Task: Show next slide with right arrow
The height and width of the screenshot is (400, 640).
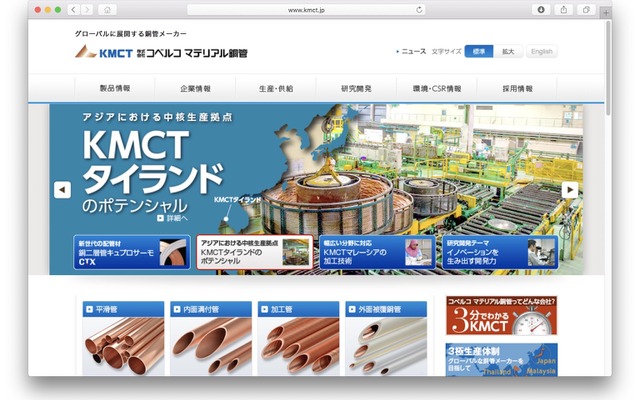Action: (x=570, y=190)
